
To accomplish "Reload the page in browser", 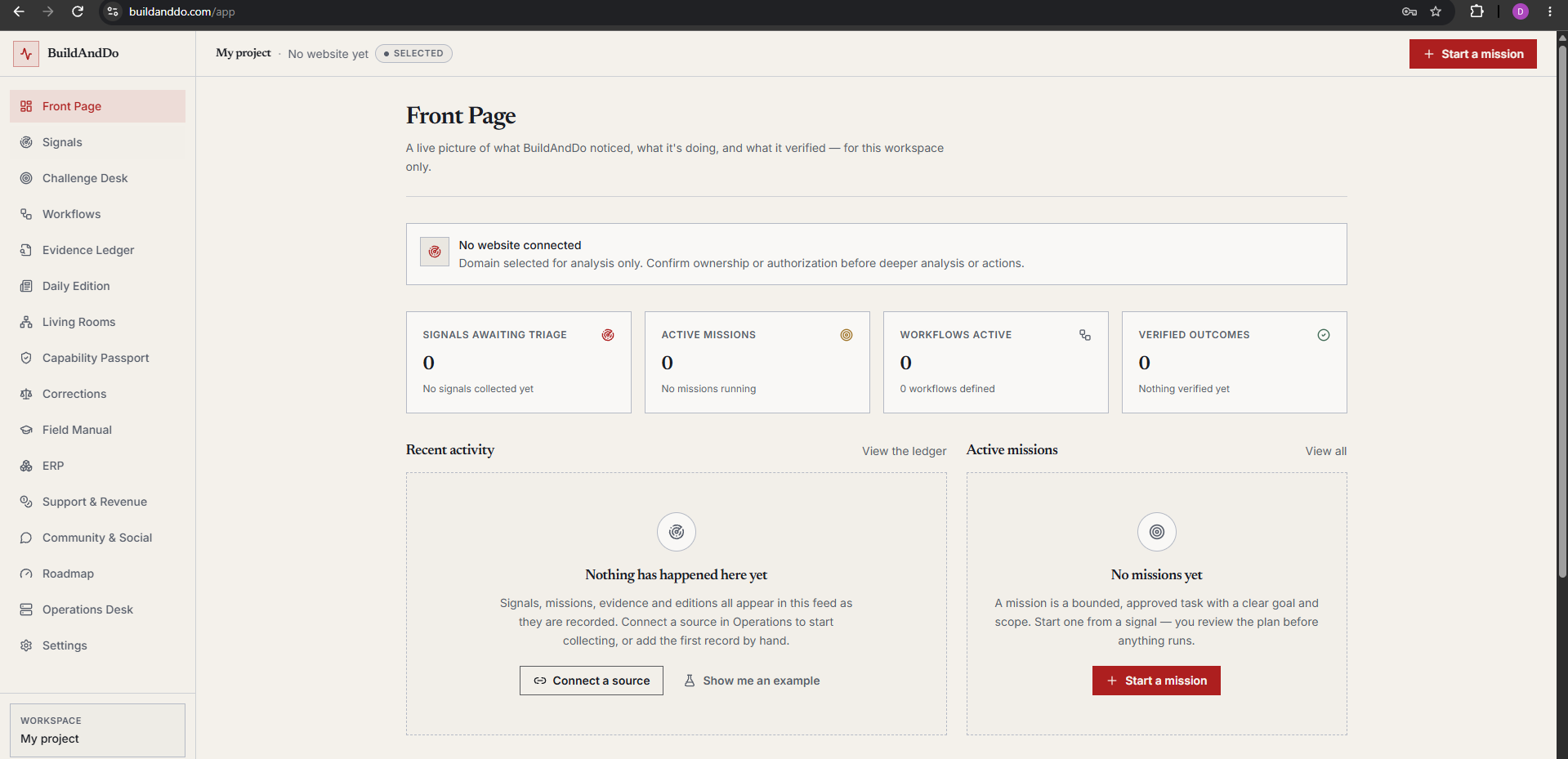I will [x=78, y=11].
